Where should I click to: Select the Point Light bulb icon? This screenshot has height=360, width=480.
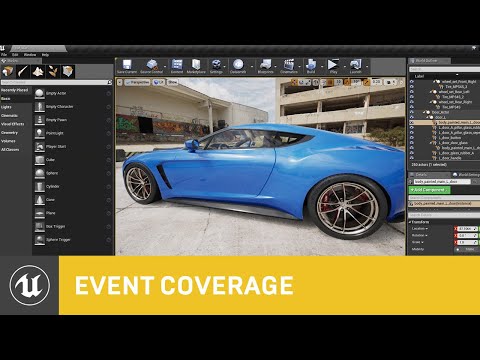click(x=40, y=133)
